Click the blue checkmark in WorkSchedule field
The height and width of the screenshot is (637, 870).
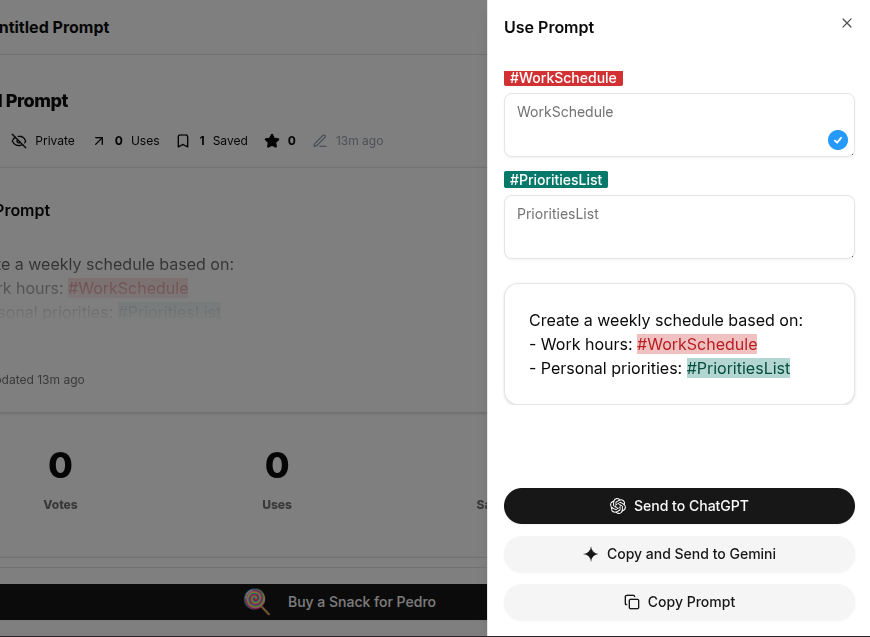[838, 140]
